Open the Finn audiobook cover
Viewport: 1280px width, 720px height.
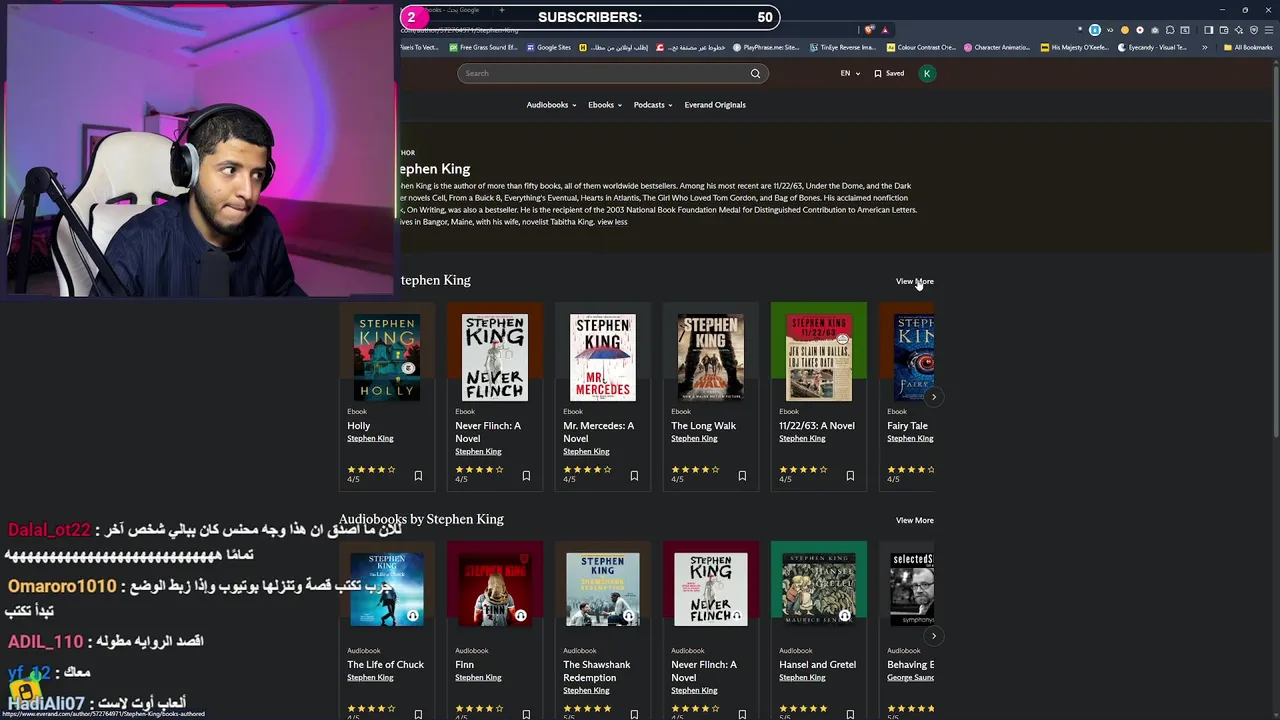[x=494, y=591]
